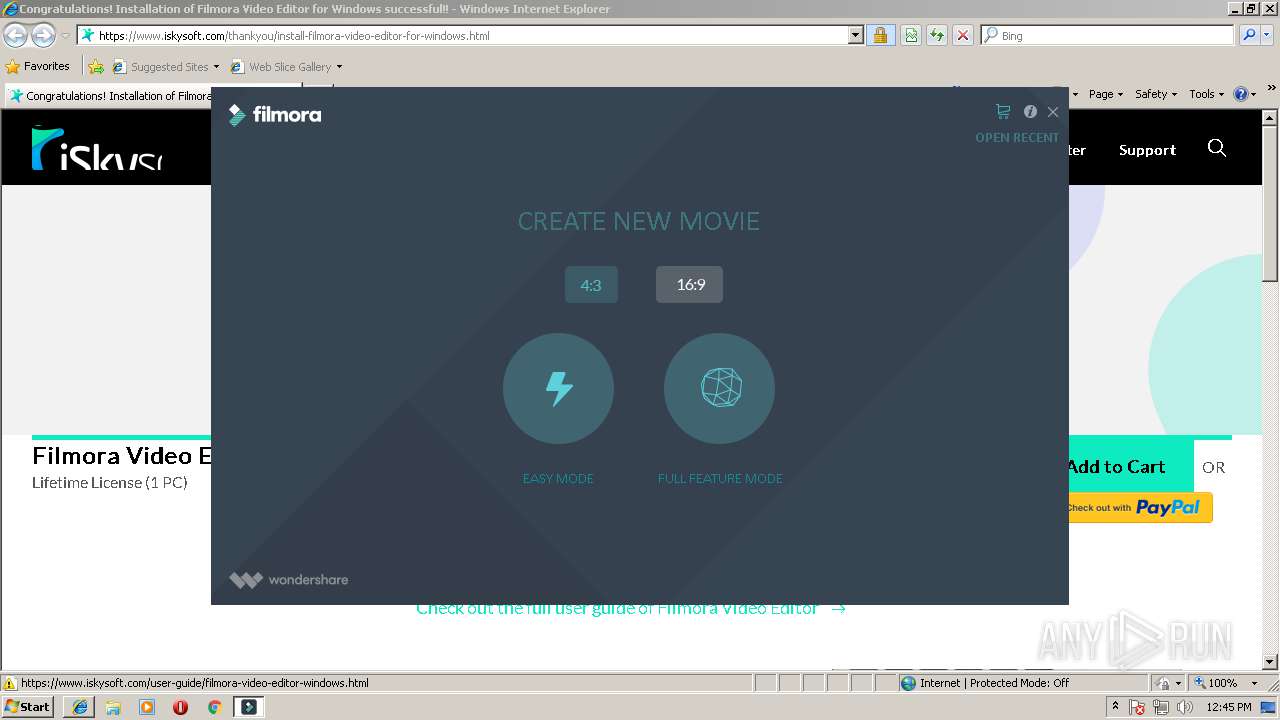Open Internet Explorer taskbar icon
The height and width of the screenshot is (720, 1280).
coord(79,707)
